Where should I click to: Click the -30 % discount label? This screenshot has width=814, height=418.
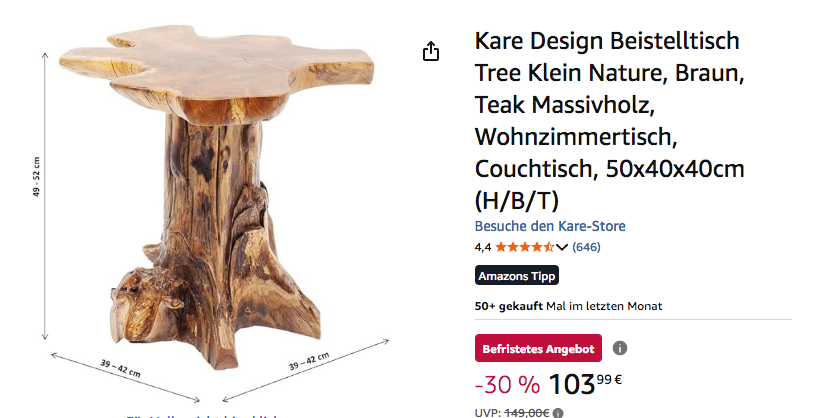click(x=507, y=385)
